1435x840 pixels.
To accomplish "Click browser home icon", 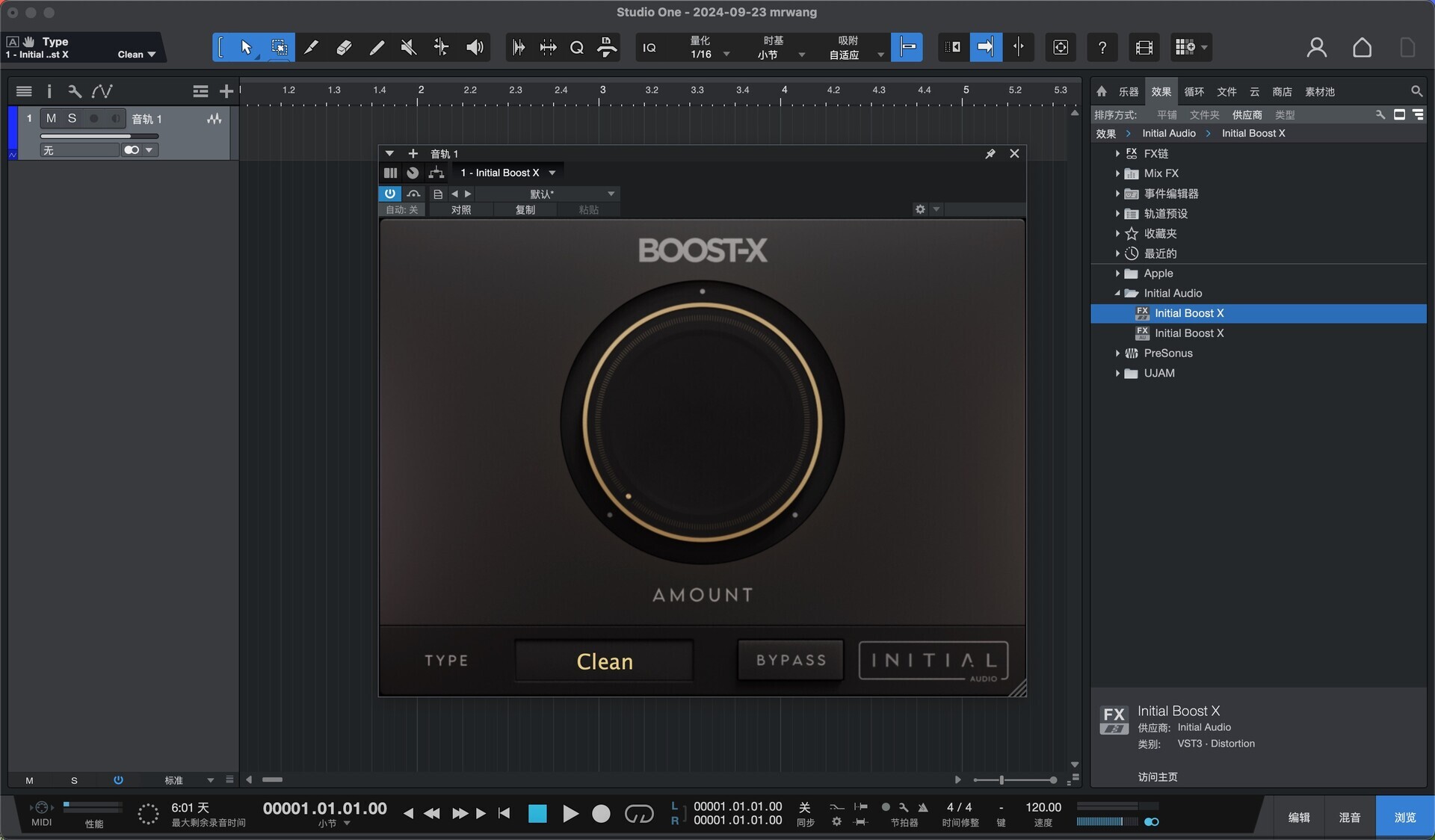I will 1102,91.
